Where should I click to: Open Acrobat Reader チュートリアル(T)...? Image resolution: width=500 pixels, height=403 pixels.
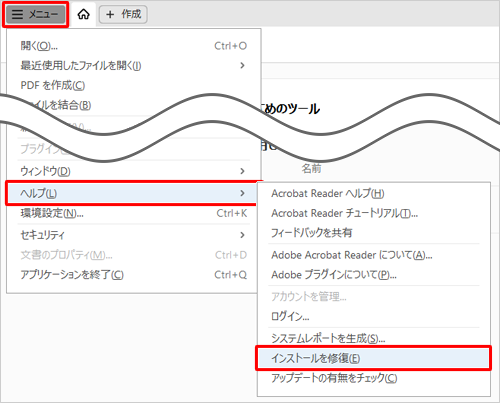(x=374, y=213)
